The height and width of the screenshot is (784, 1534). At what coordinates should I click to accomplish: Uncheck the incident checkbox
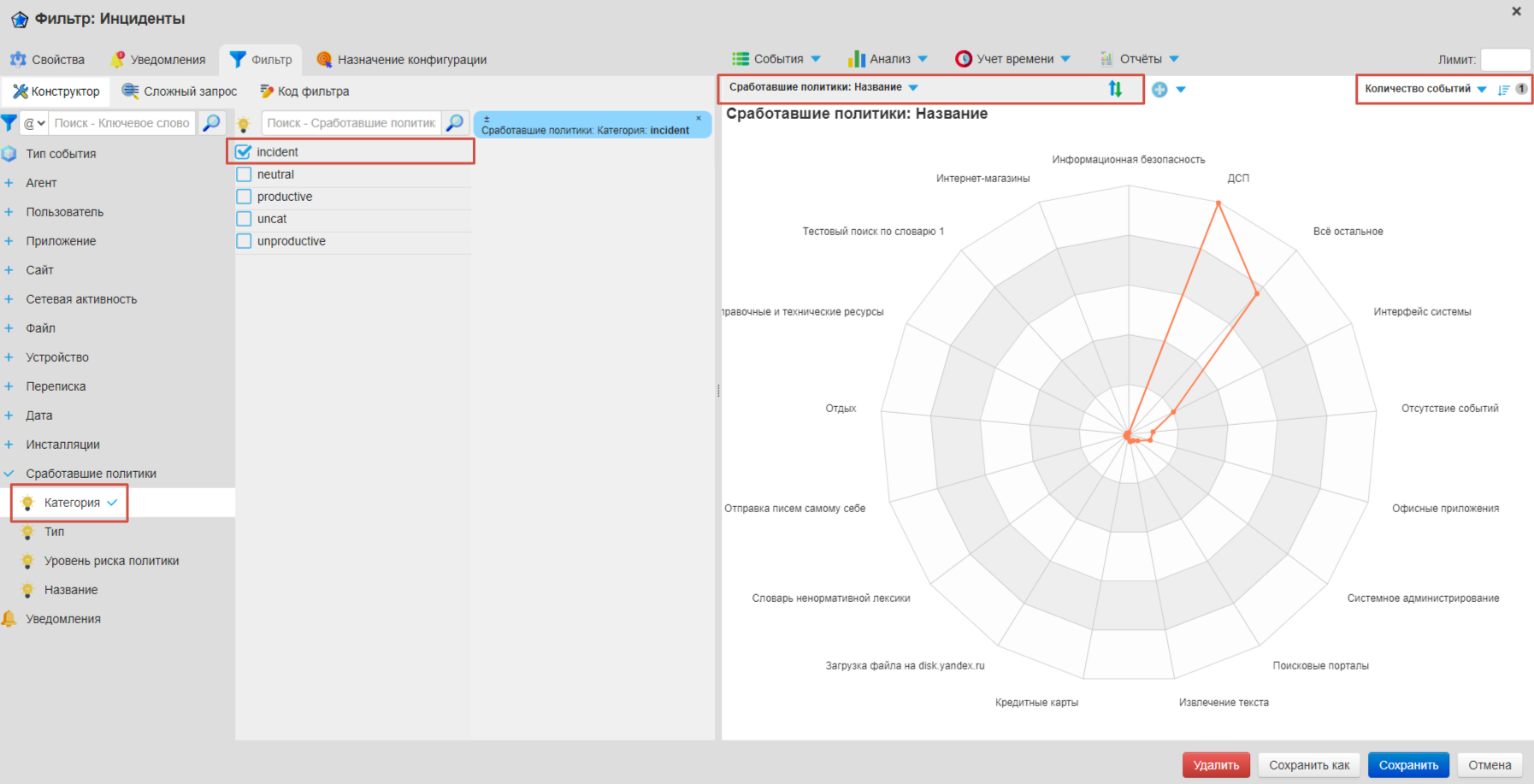click(244, 152)
